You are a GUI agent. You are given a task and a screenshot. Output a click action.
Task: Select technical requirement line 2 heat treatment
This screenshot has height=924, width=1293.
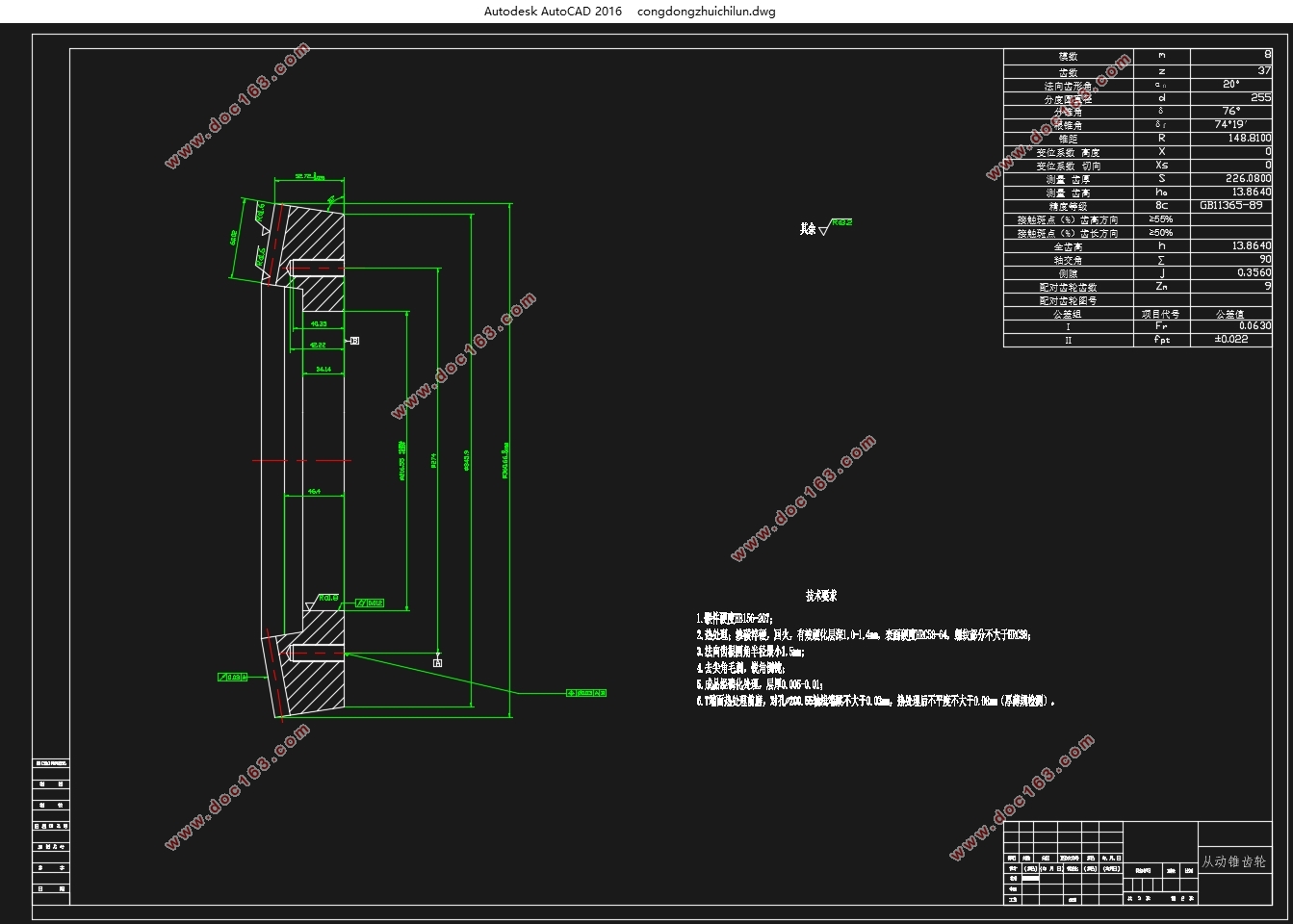(864, 635)
